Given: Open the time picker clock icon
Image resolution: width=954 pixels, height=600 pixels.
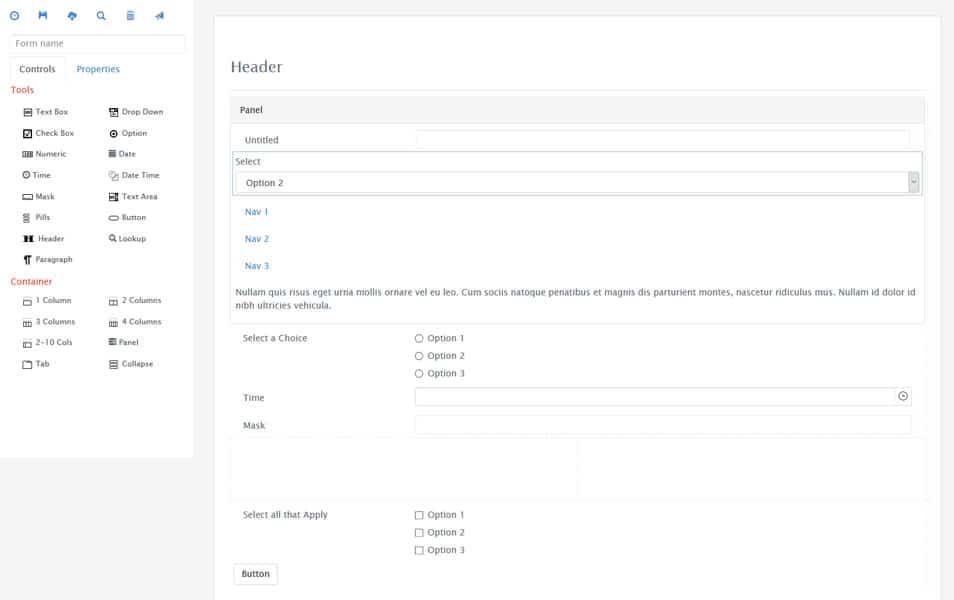Looking at the screenshot, I should 903,397.
